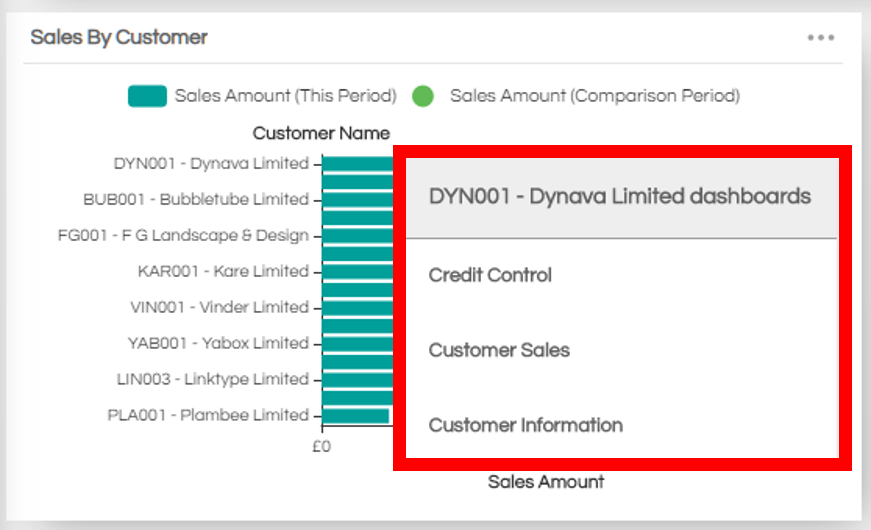Image resolution: width=871 pixels, height=530 pixels.
Task: Open the Sales By Customer ellipsis menu
Action: (x=820, y=38)
